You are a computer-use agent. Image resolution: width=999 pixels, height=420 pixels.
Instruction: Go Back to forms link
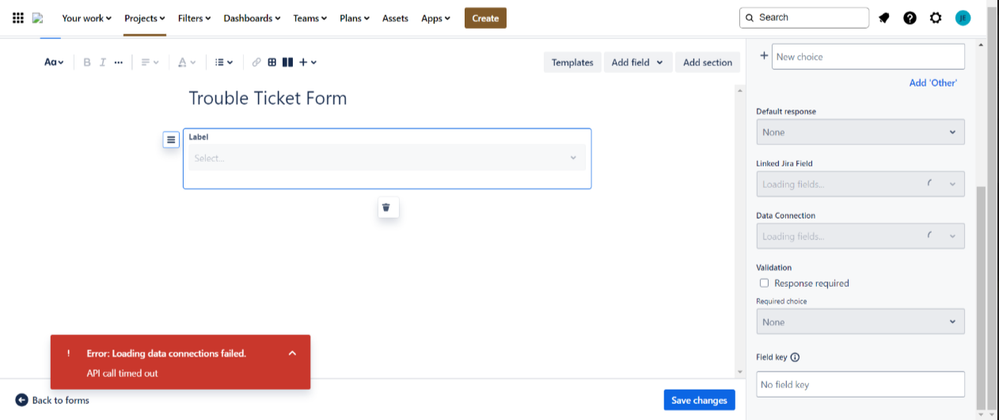[61, 400]
